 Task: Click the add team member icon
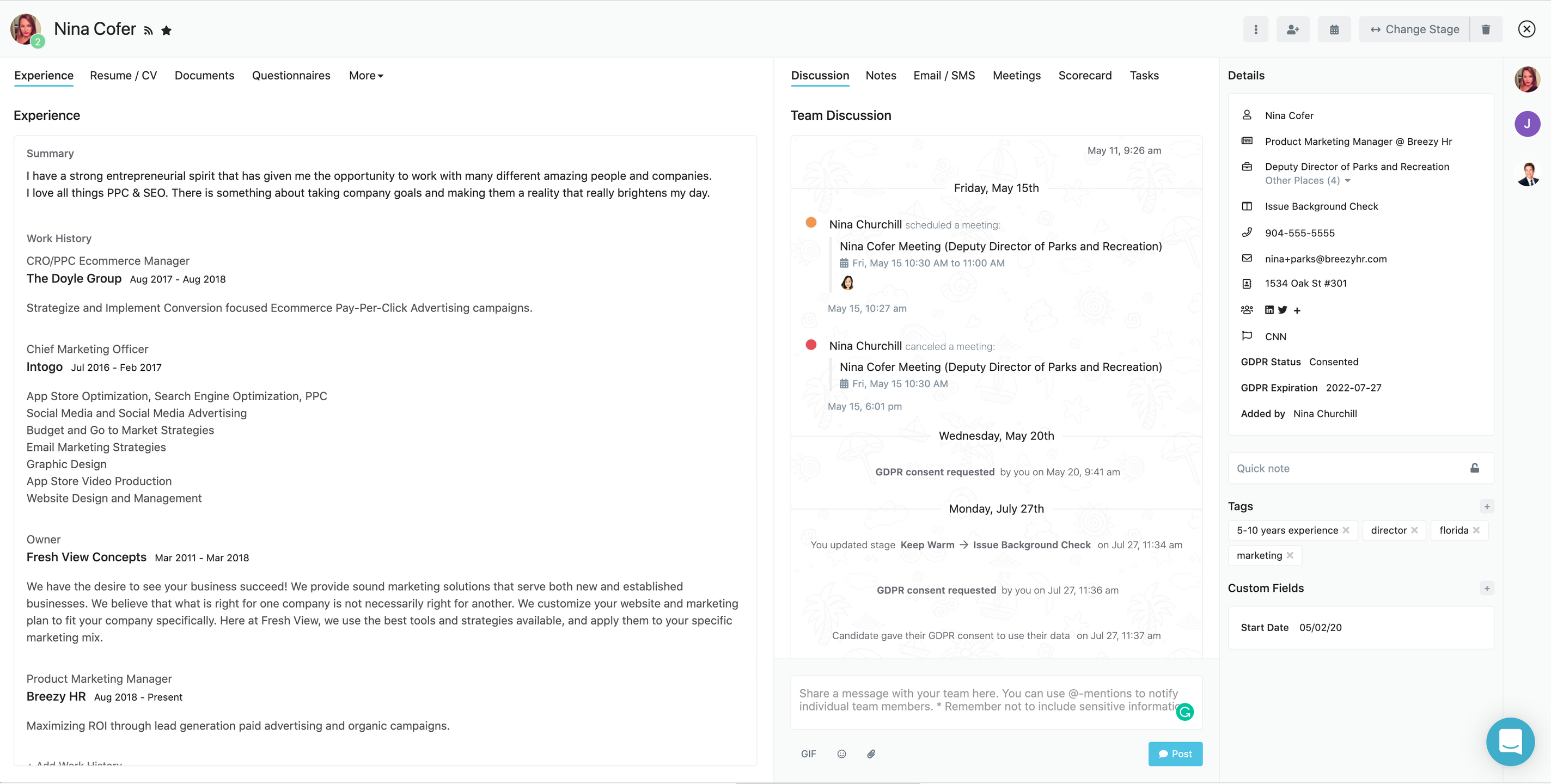(x=1293, y=29)
